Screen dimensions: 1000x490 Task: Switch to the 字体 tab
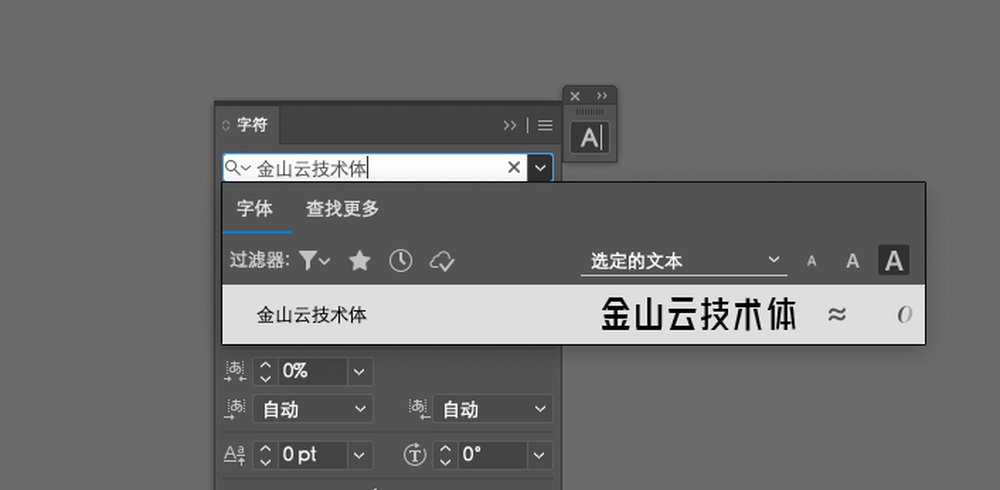pos(254,209)
